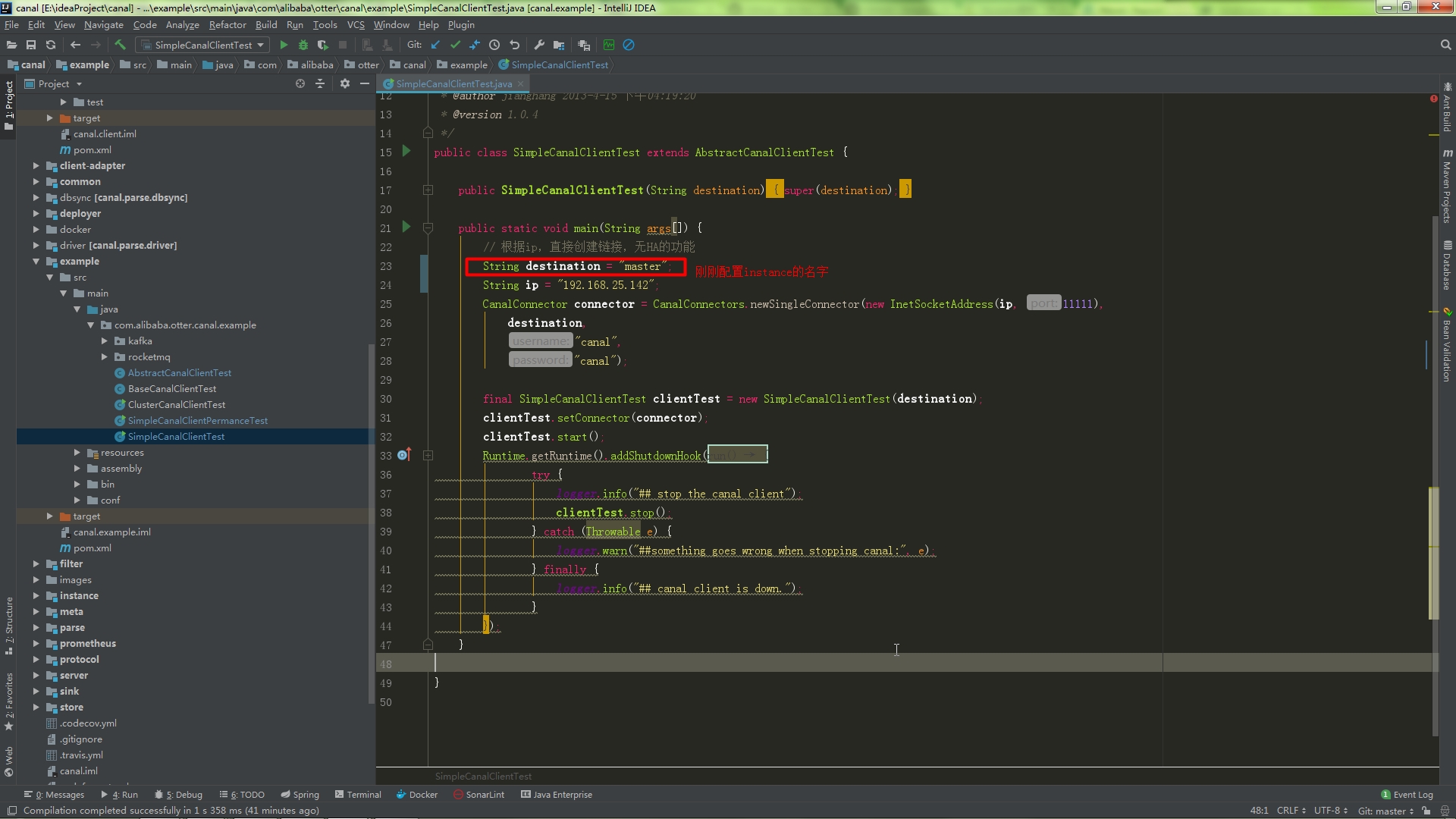Open settings via the wrench icon

point(539,45)
